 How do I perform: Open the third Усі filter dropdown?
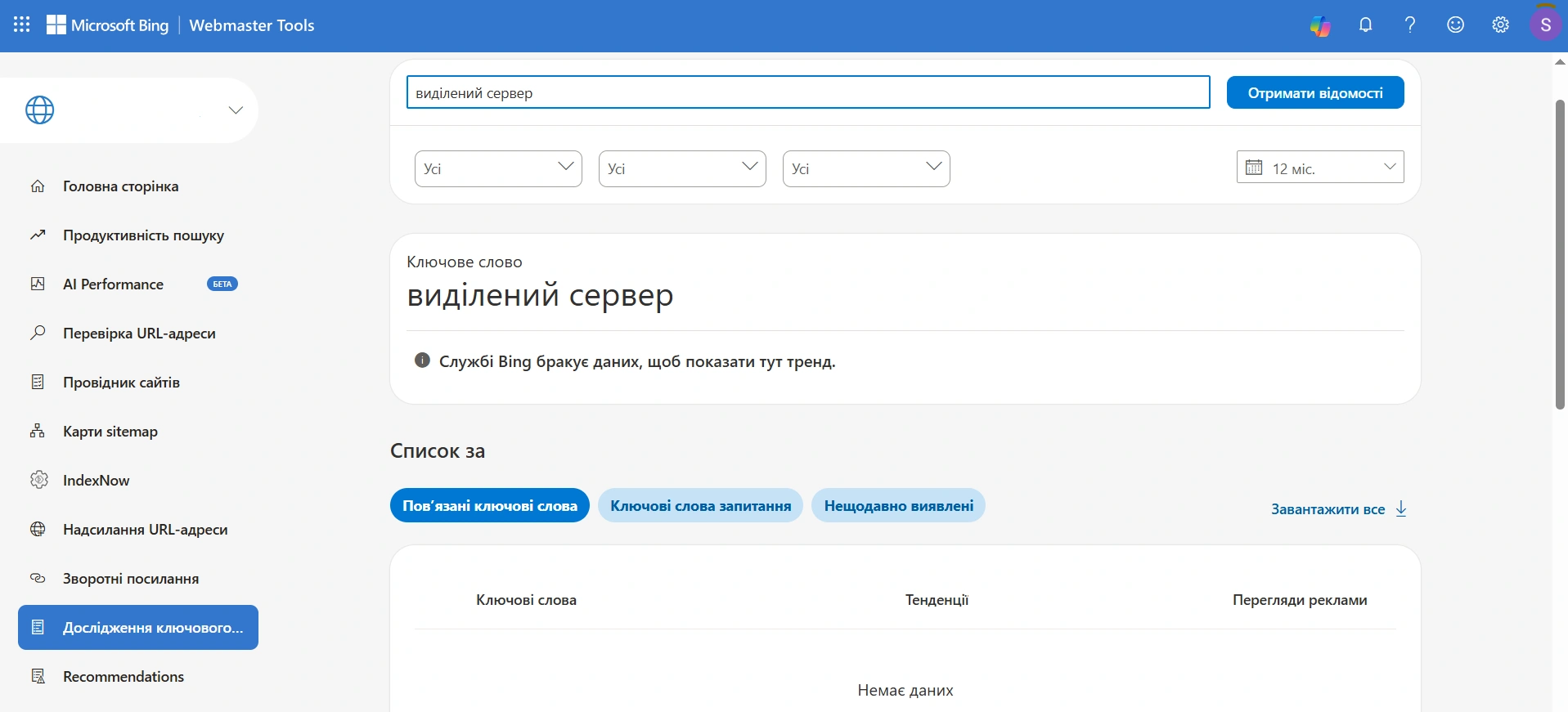tap(866, 168)
